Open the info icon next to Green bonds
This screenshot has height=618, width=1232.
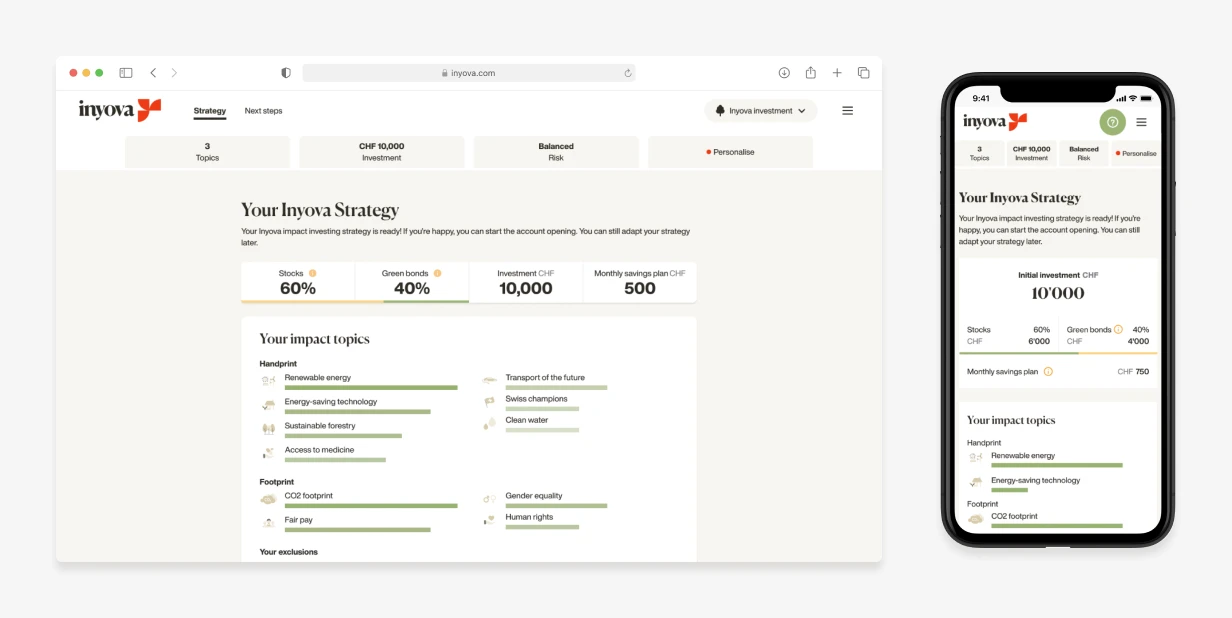tap(437, 273)
